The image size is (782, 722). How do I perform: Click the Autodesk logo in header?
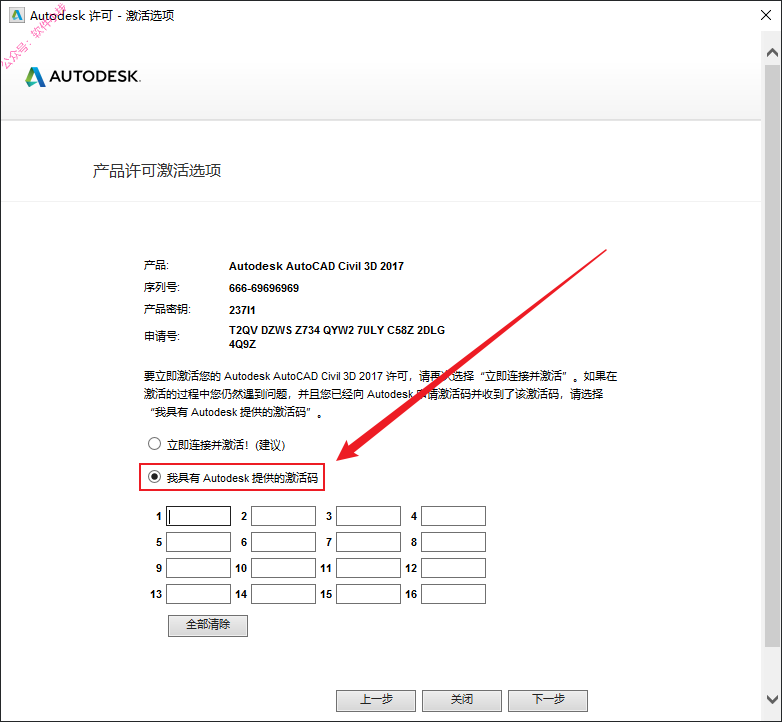point(83,76)
